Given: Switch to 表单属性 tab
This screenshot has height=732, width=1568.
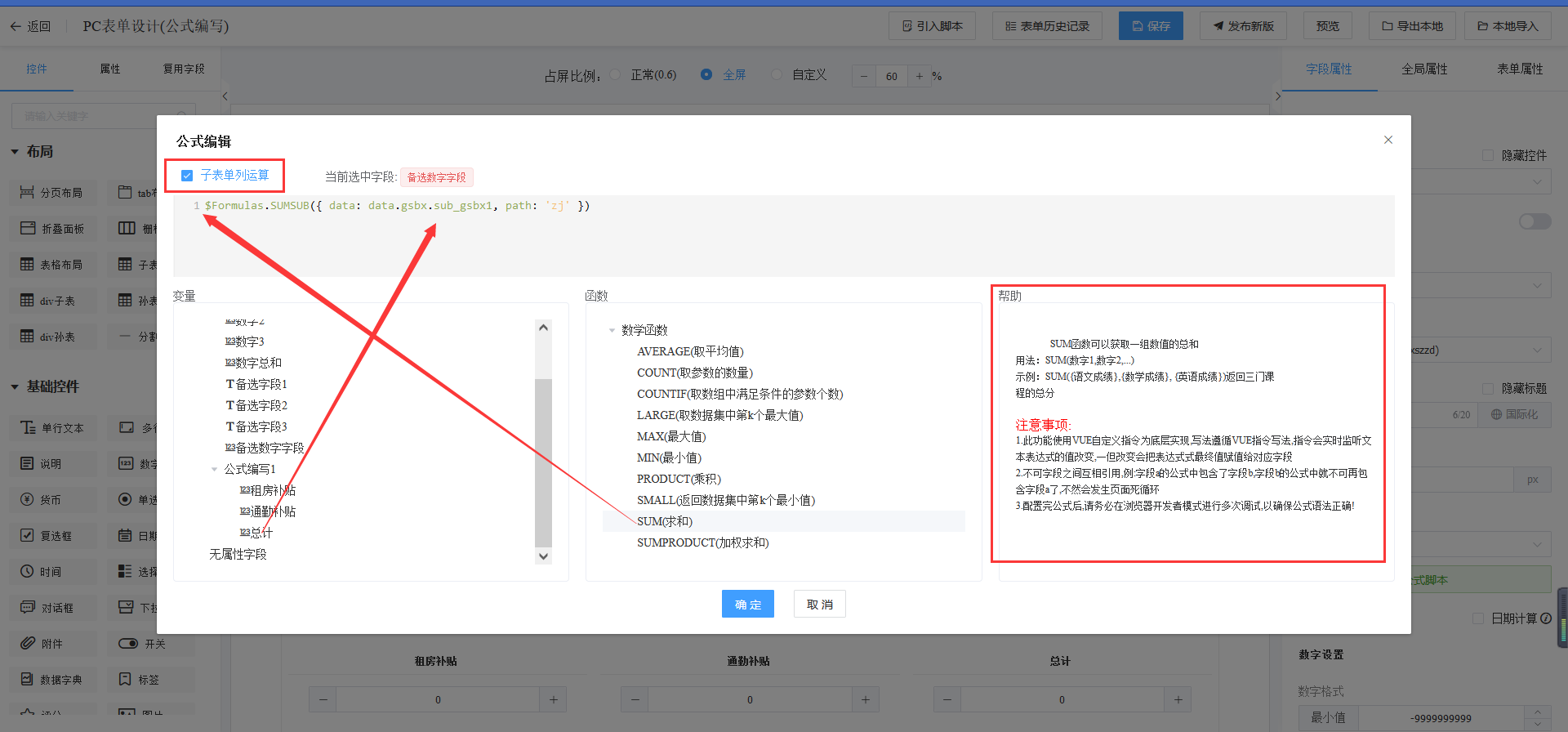Looking at the screenshot, I should click(x=1520, y=69).
